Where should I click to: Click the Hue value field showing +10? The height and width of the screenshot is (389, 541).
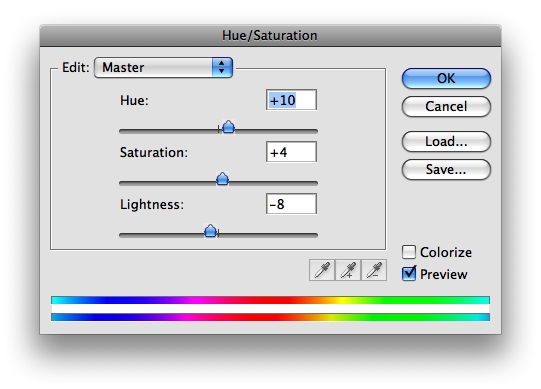pos(292,100)
